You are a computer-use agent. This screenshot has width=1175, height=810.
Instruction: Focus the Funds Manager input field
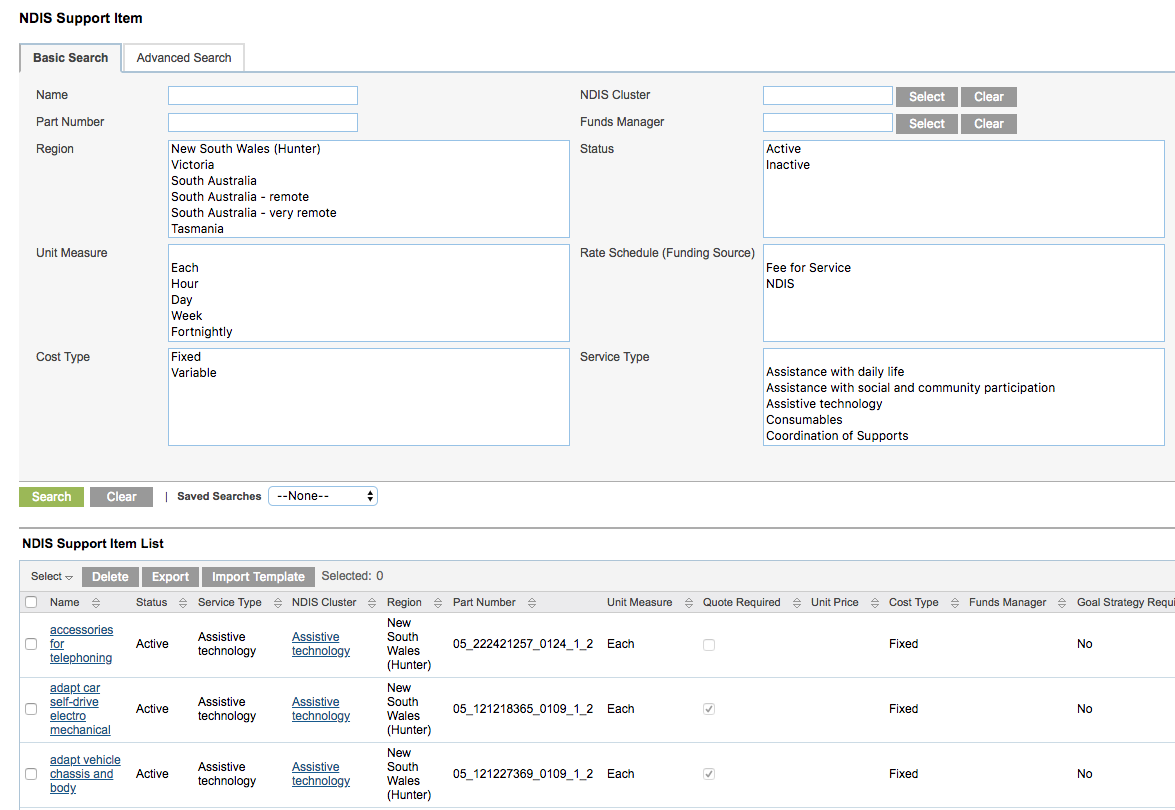coord(828,122)
